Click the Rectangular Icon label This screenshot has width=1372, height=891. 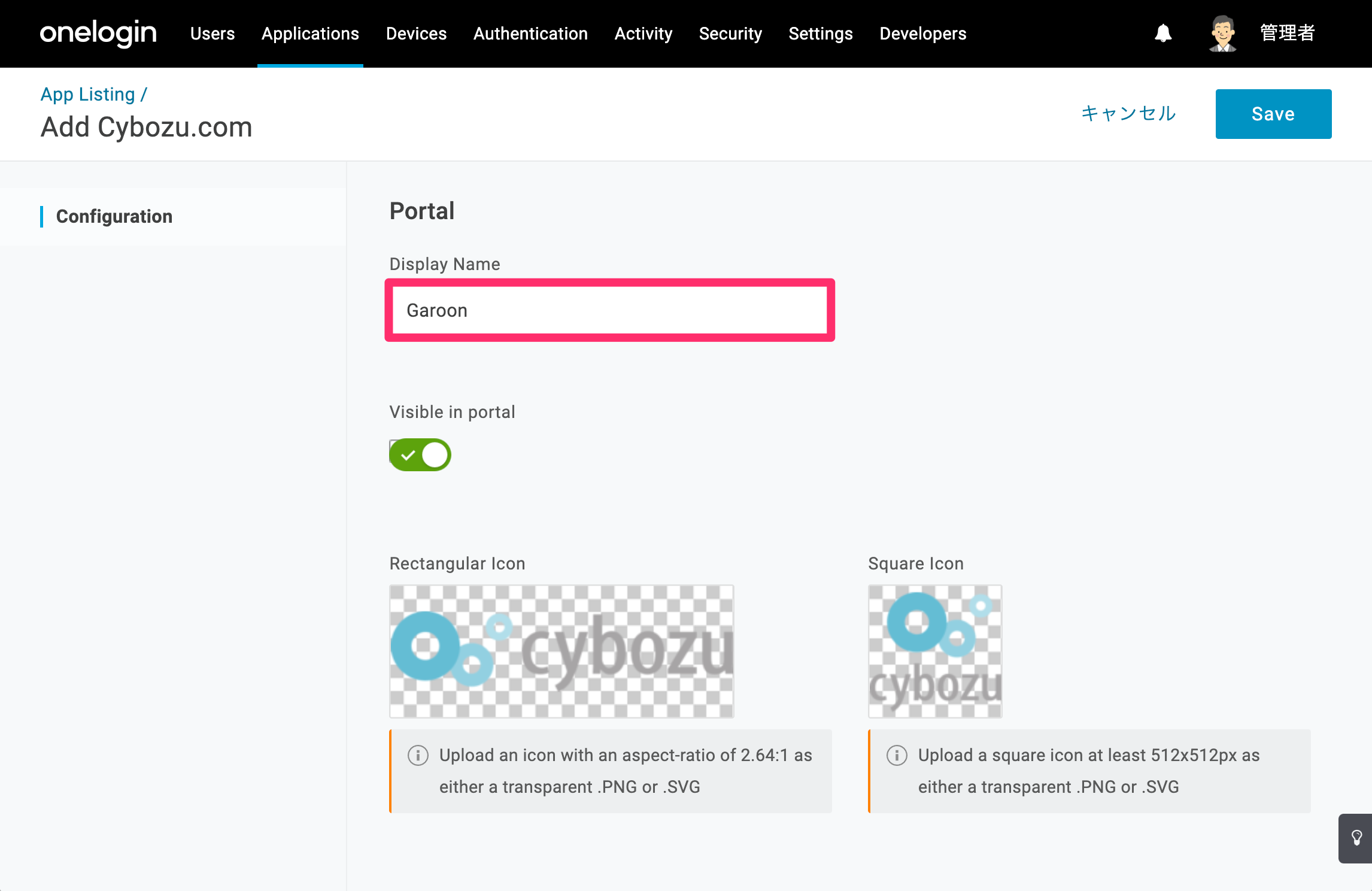coord(457,563)
